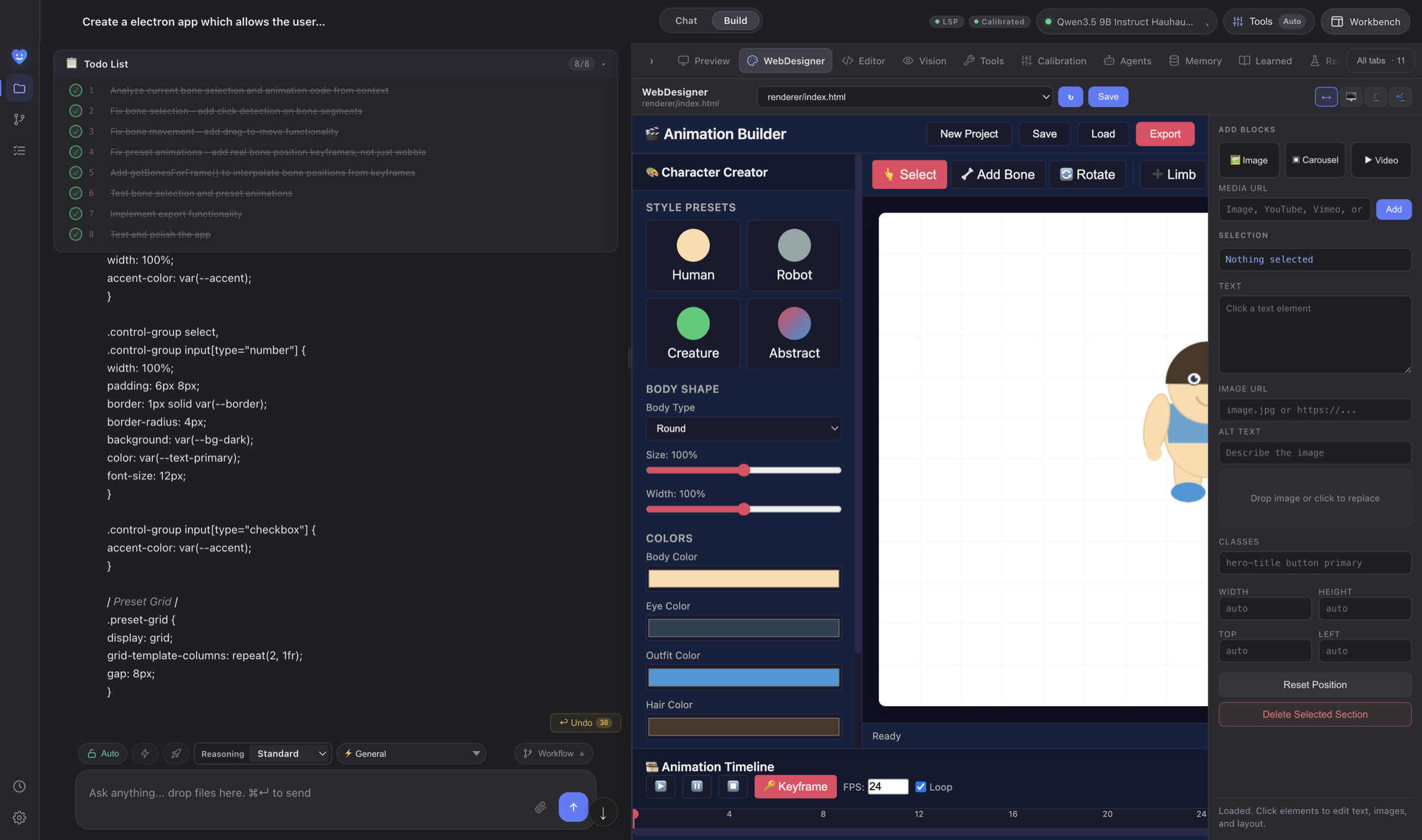Play the animation timeline
The width and height of the screenshot is (1422, 840).
tap(661, 786)
